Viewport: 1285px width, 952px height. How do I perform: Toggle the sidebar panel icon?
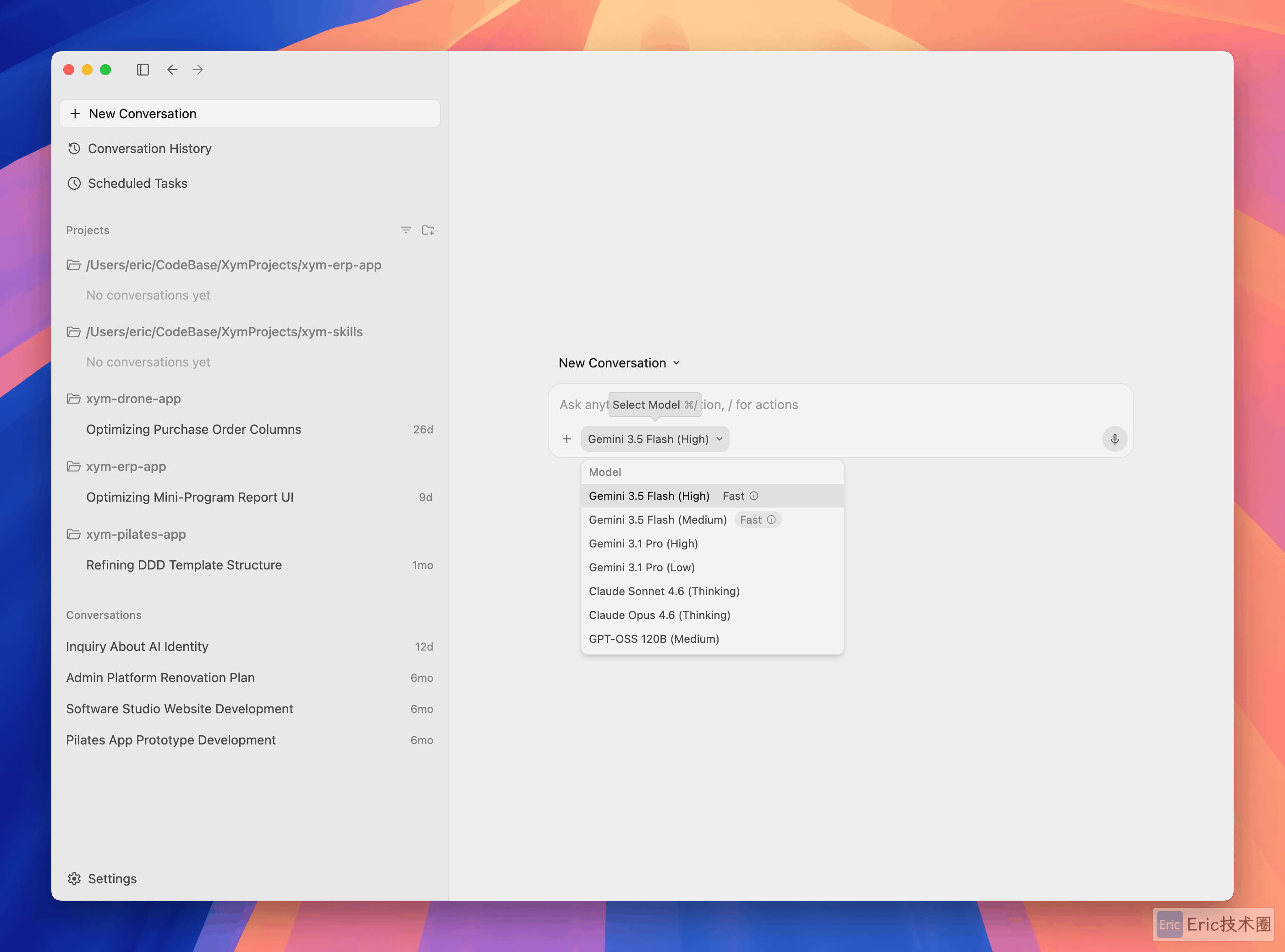point(143,70)
